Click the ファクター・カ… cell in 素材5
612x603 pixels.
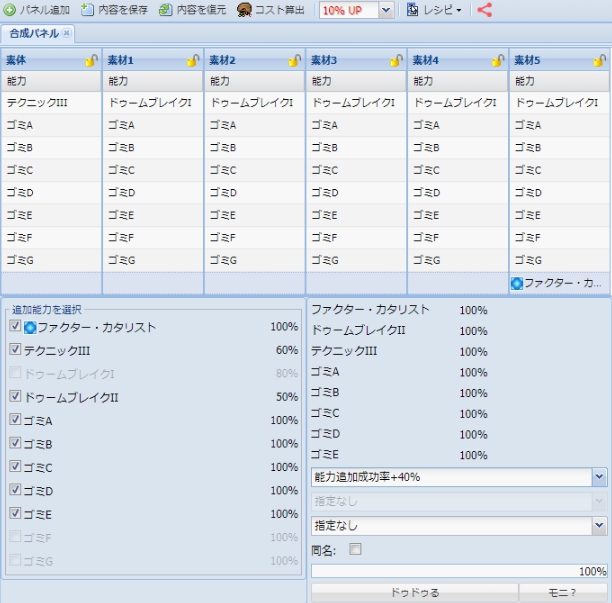(559, 283)
